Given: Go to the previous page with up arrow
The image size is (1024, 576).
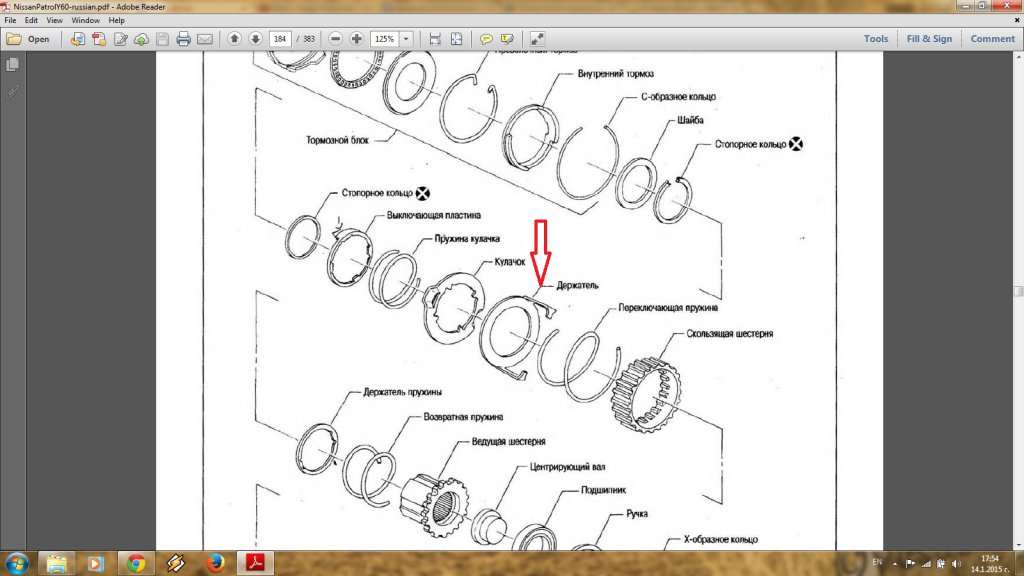Looking at the screenshot, I should click(234, 39).
